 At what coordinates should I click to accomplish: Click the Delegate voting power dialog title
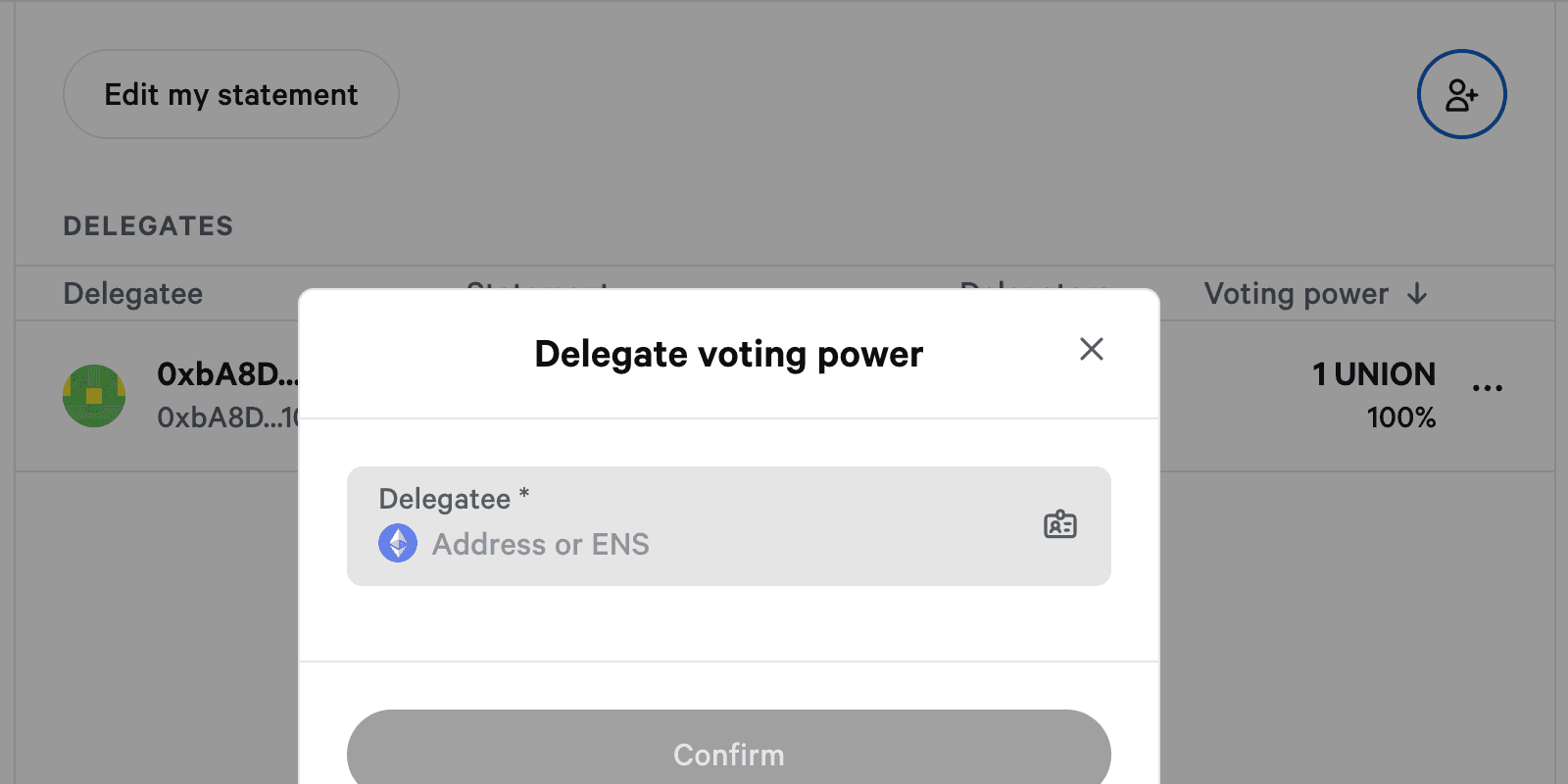pos(728,354)
